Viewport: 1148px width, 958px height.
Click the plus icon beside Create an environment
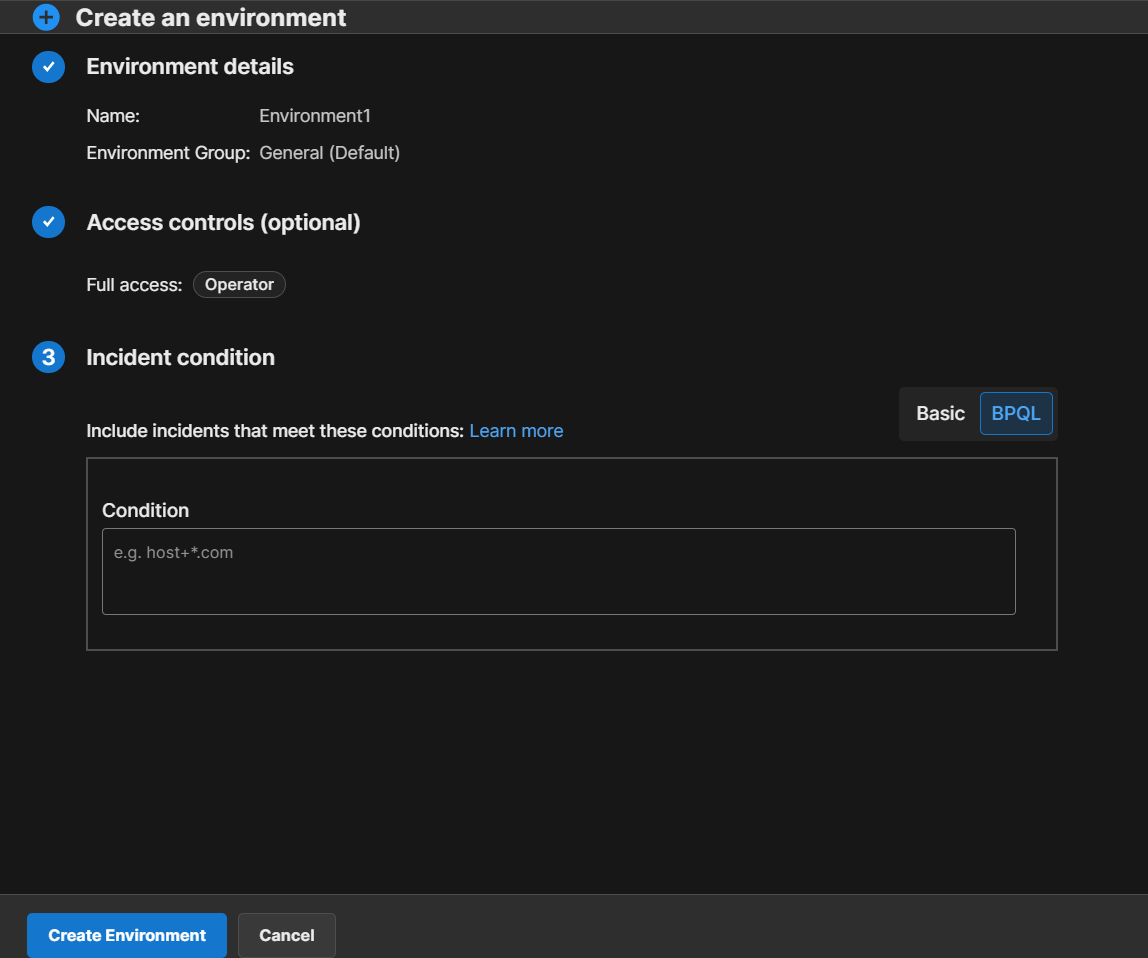click(47, 17)
